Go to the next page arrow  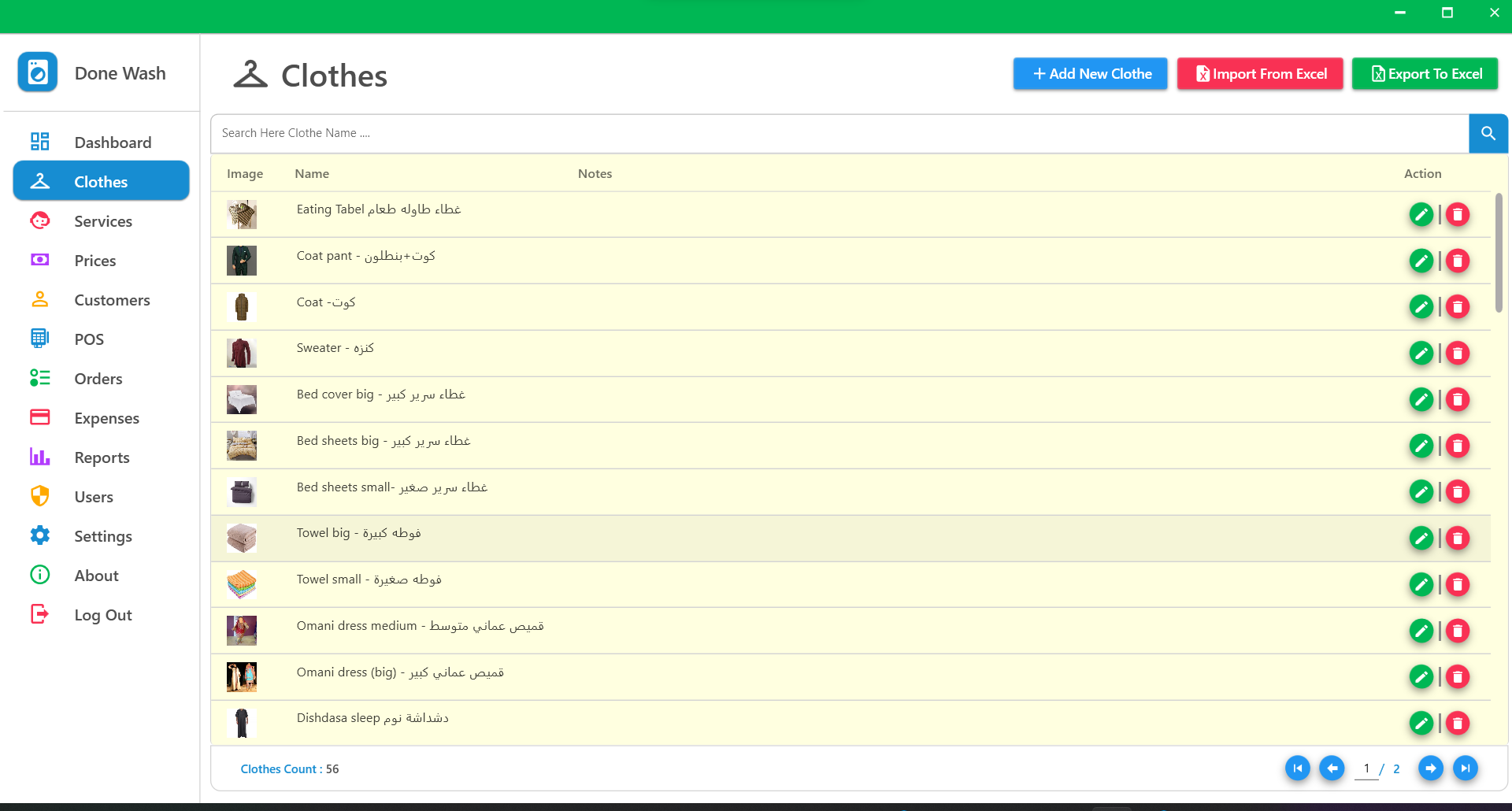pyautogui.click(x=1430, y=768)
